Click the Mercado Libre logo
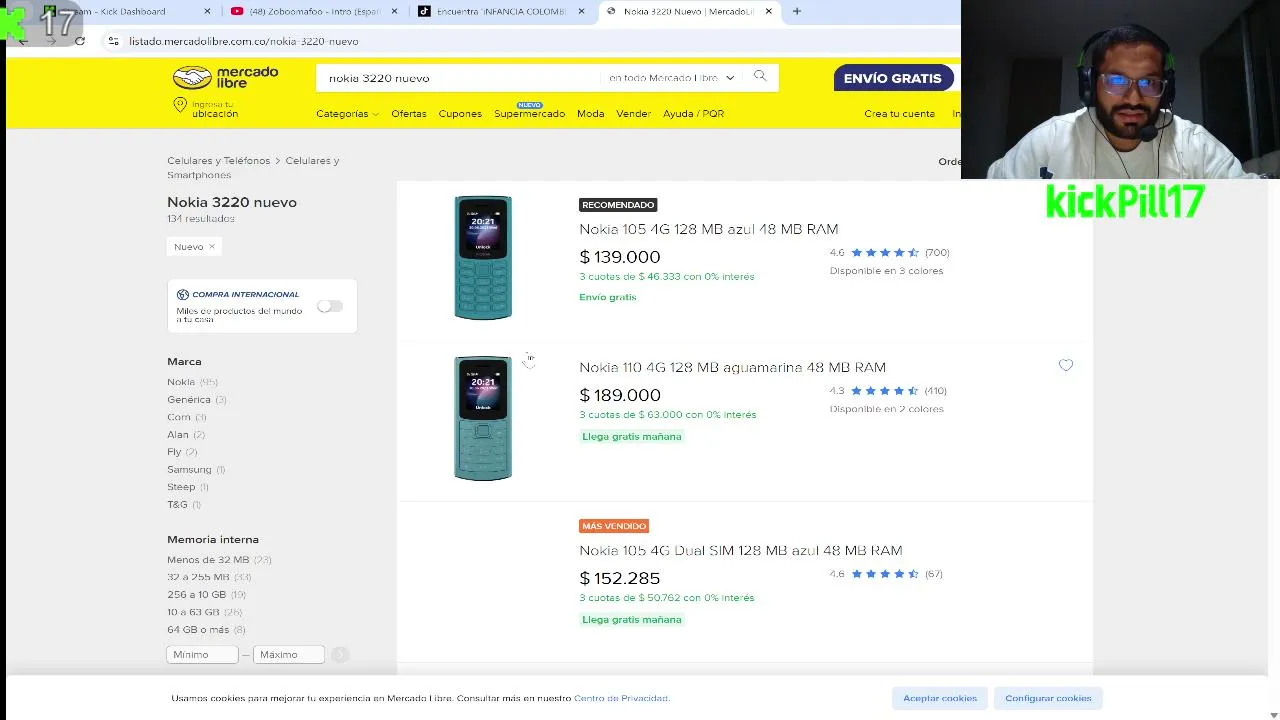The height and width of the screenshot is (720, 1280). tap(225, 77)
